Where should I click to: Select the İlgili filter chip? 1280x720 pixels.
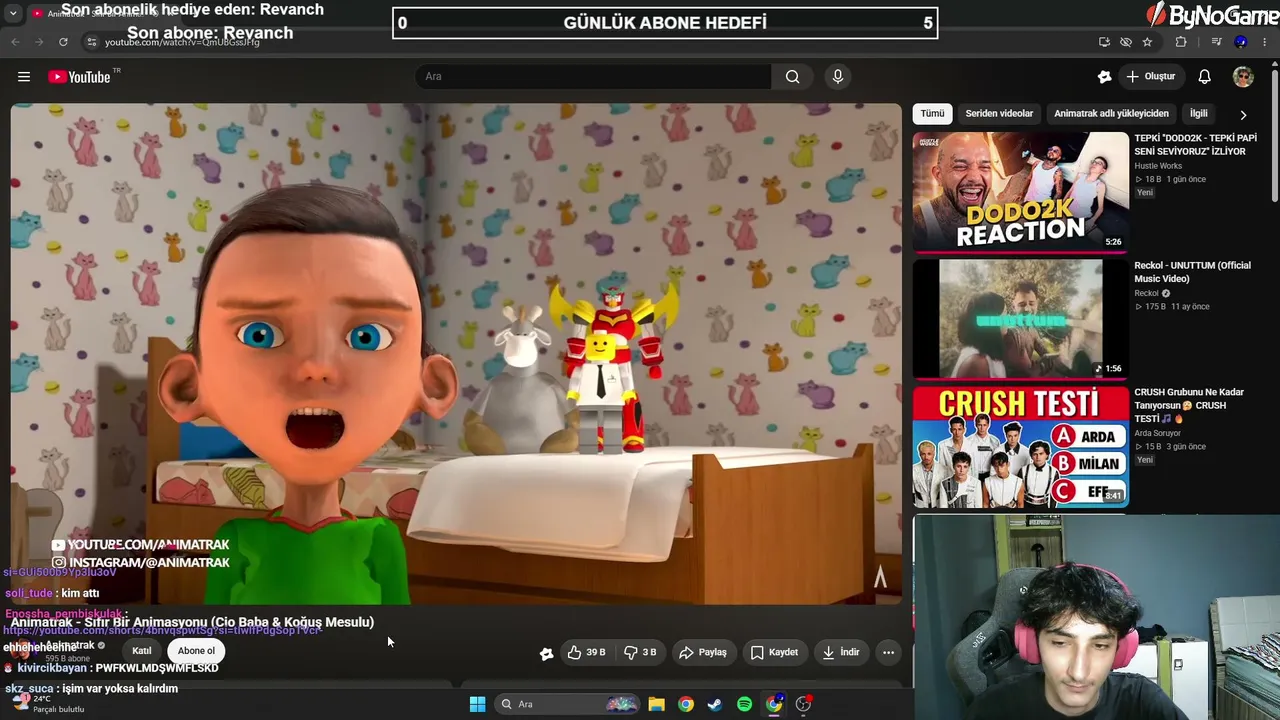coord(1198,114)
